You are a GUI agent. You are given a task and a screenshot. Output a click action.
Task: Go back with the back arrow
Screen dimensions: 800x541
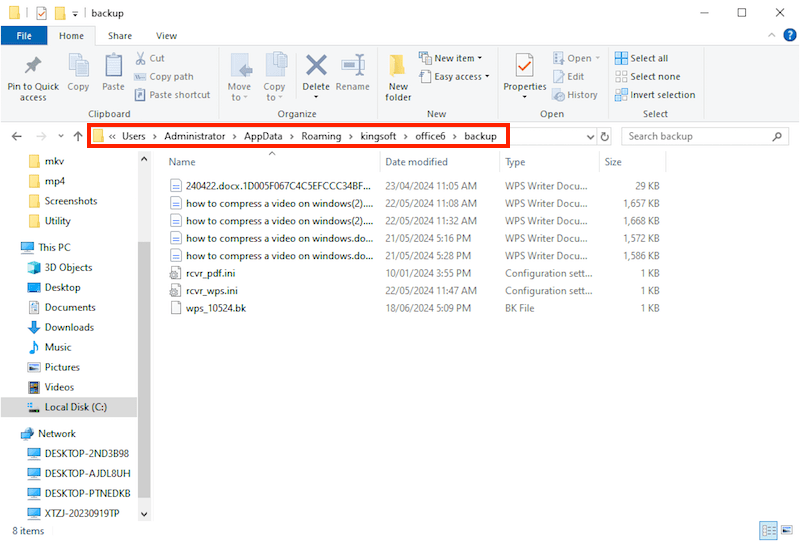[x=17, y=136]
